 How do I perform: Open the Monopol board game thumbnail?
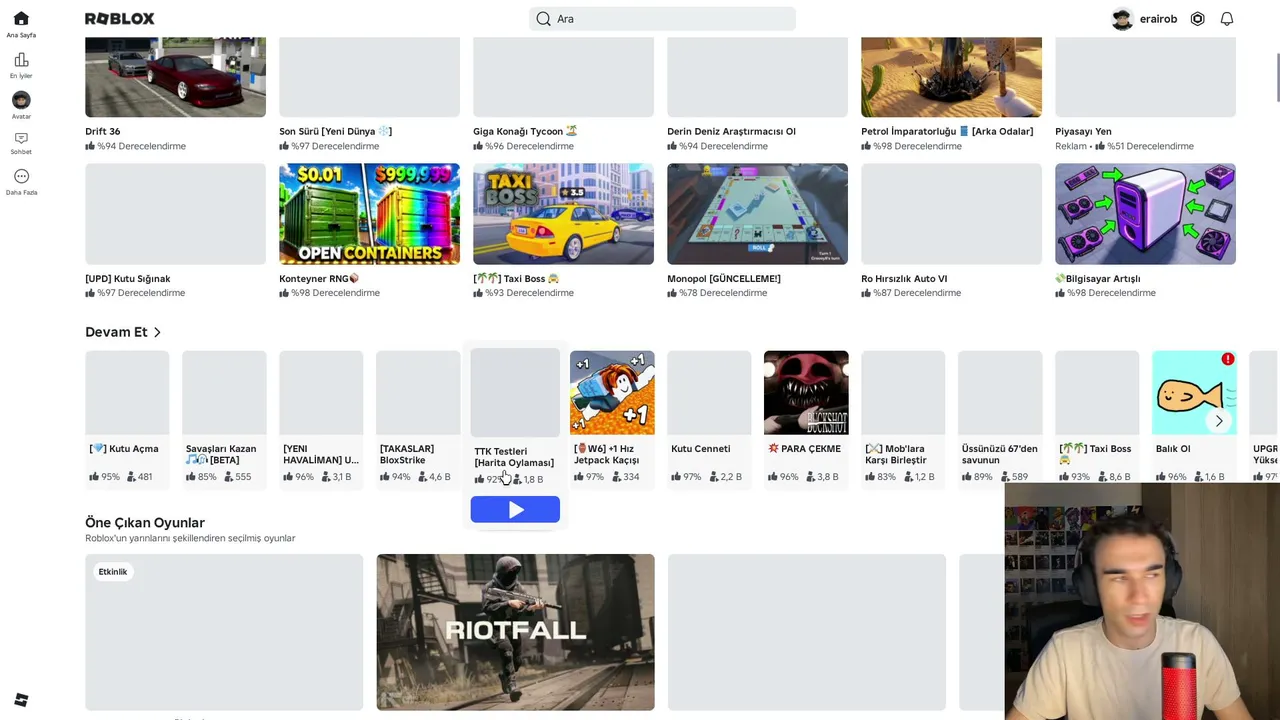pos(757,214)
